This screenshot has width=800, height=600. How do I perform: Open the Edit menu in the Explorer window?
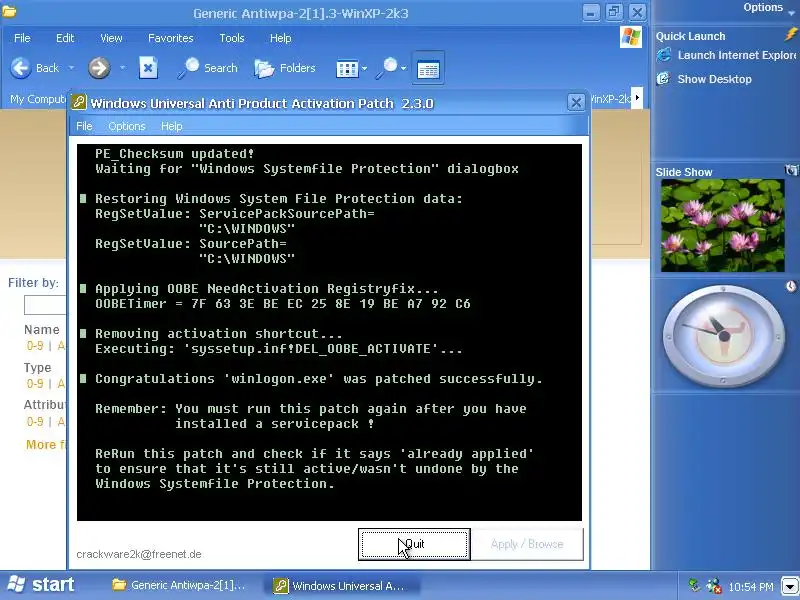point(65,38)
